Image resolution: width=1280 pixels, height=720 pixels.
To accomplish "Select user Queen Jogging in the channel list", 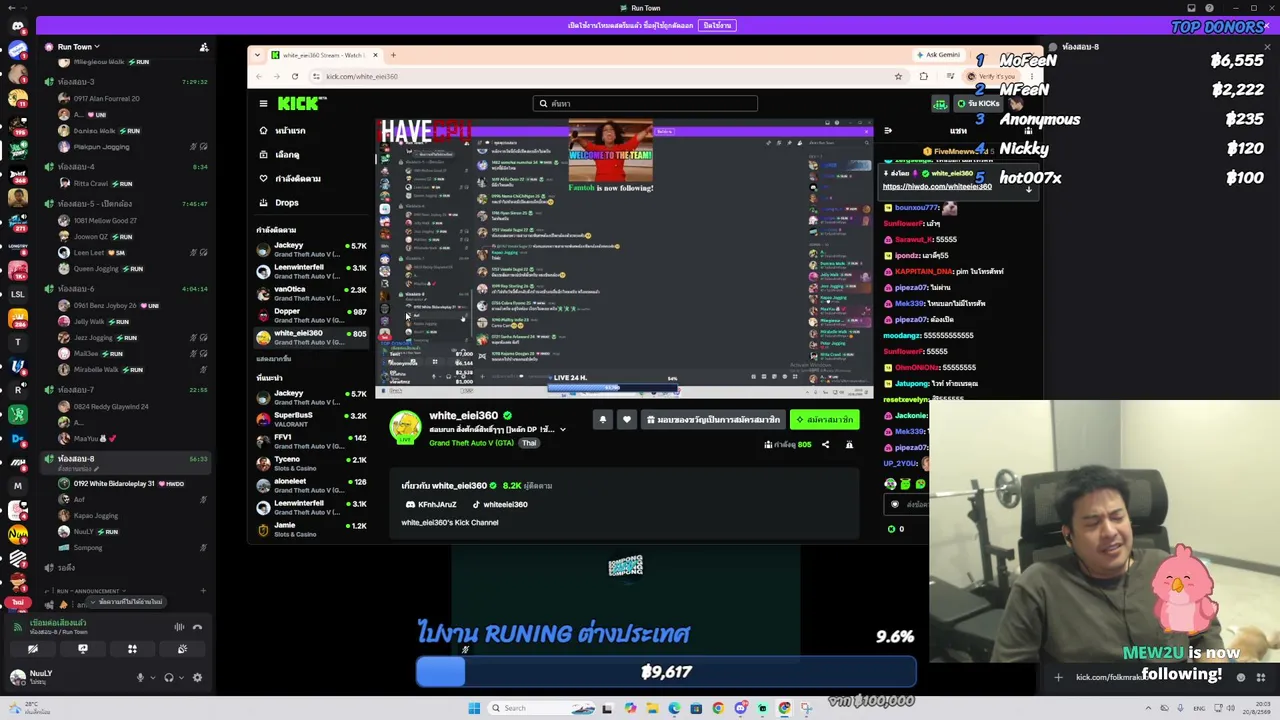I will click(98, 268).
